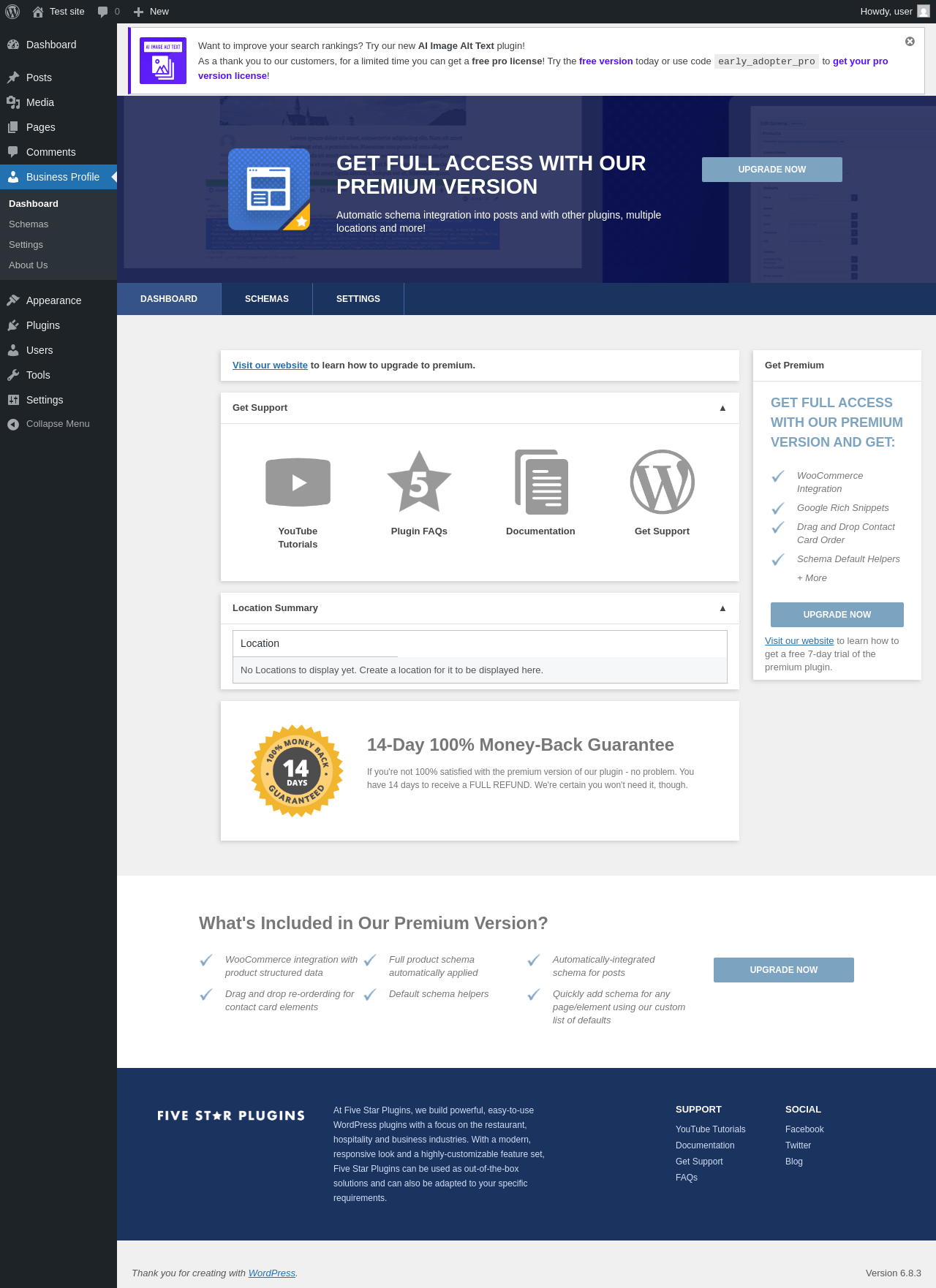The image size is (936, 1288).
Task: Open footer Get Support link
Action: coord(699,1162)
